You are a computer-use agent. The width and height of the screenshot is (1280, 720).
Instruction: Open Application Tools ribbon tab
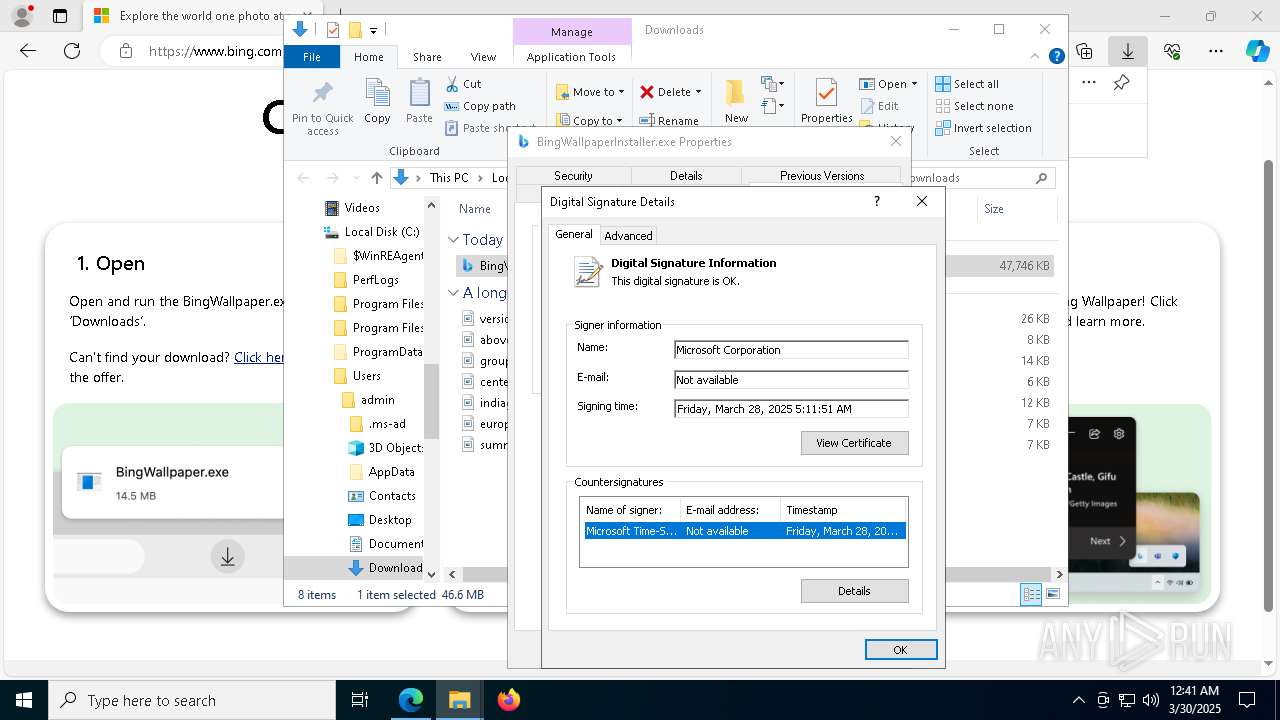(x=571, y=57)
